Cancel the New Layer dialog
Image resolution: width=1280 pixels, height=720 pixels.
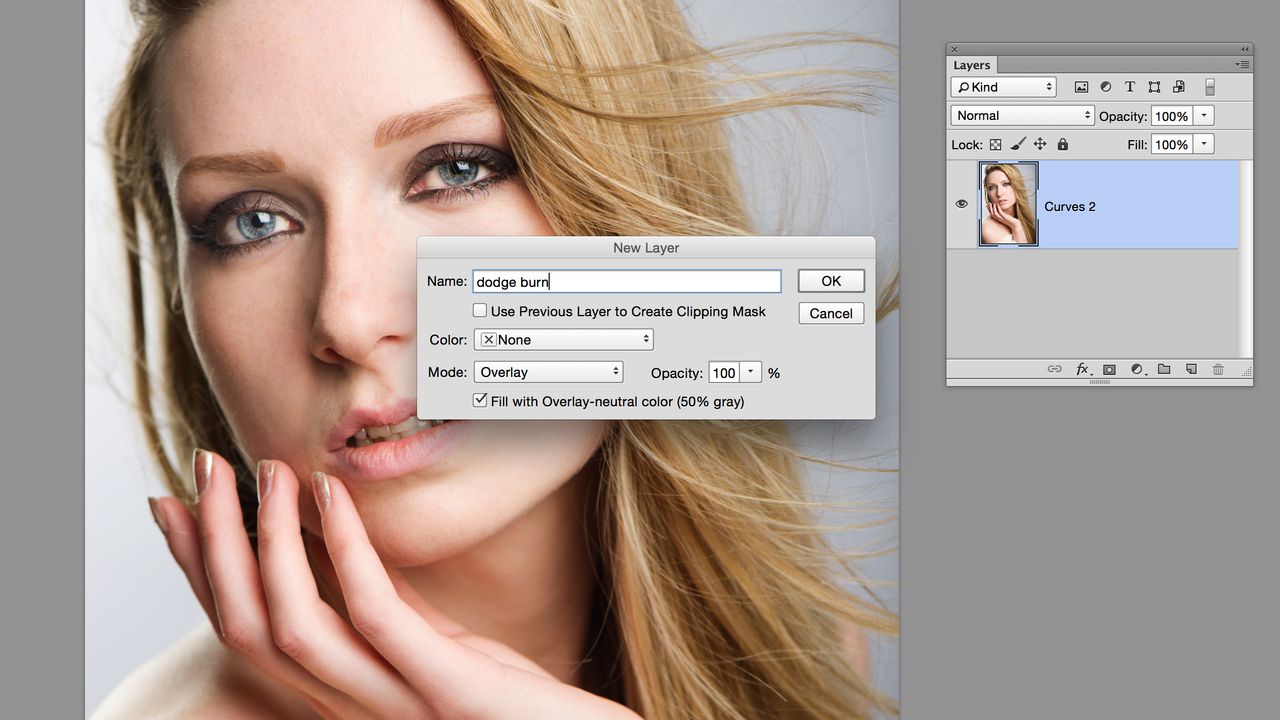click(x=831, y=313)
